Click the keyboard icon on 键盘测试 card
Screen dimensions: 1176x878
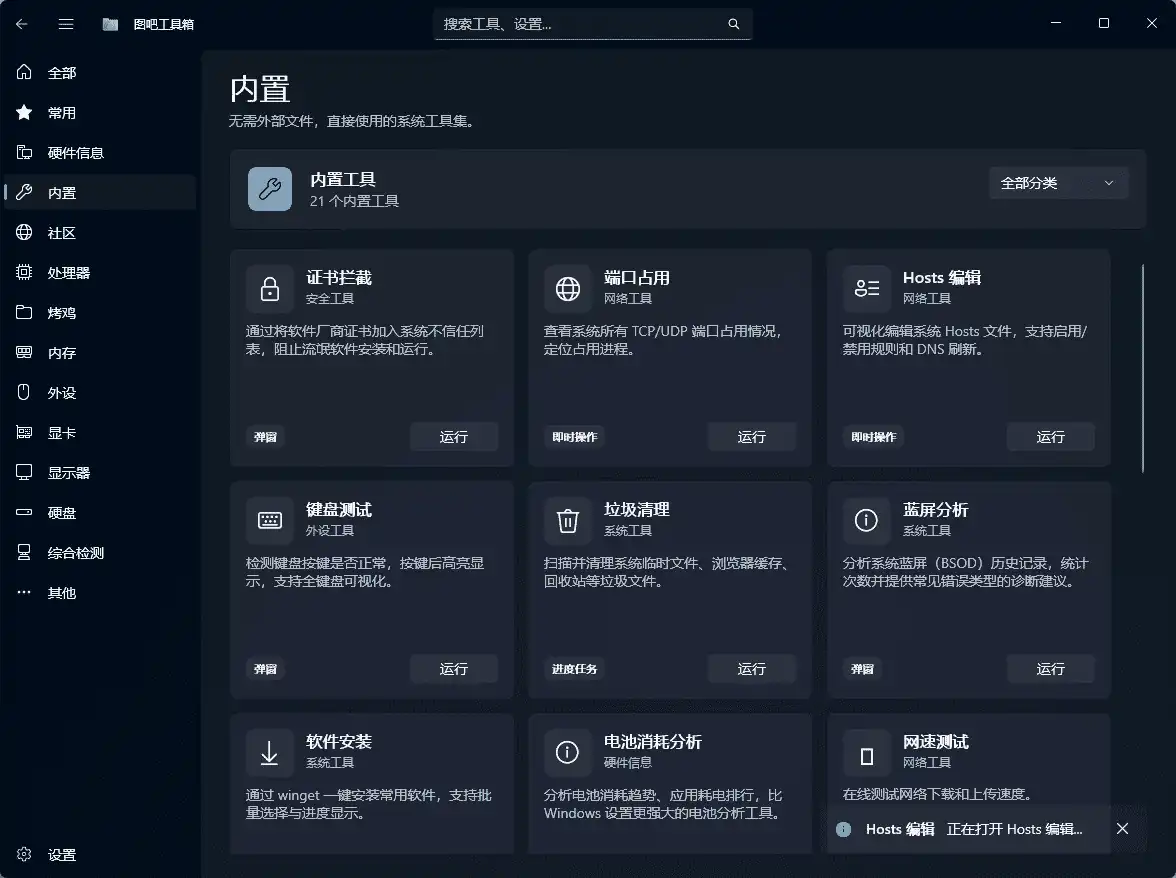pos(269,520)
